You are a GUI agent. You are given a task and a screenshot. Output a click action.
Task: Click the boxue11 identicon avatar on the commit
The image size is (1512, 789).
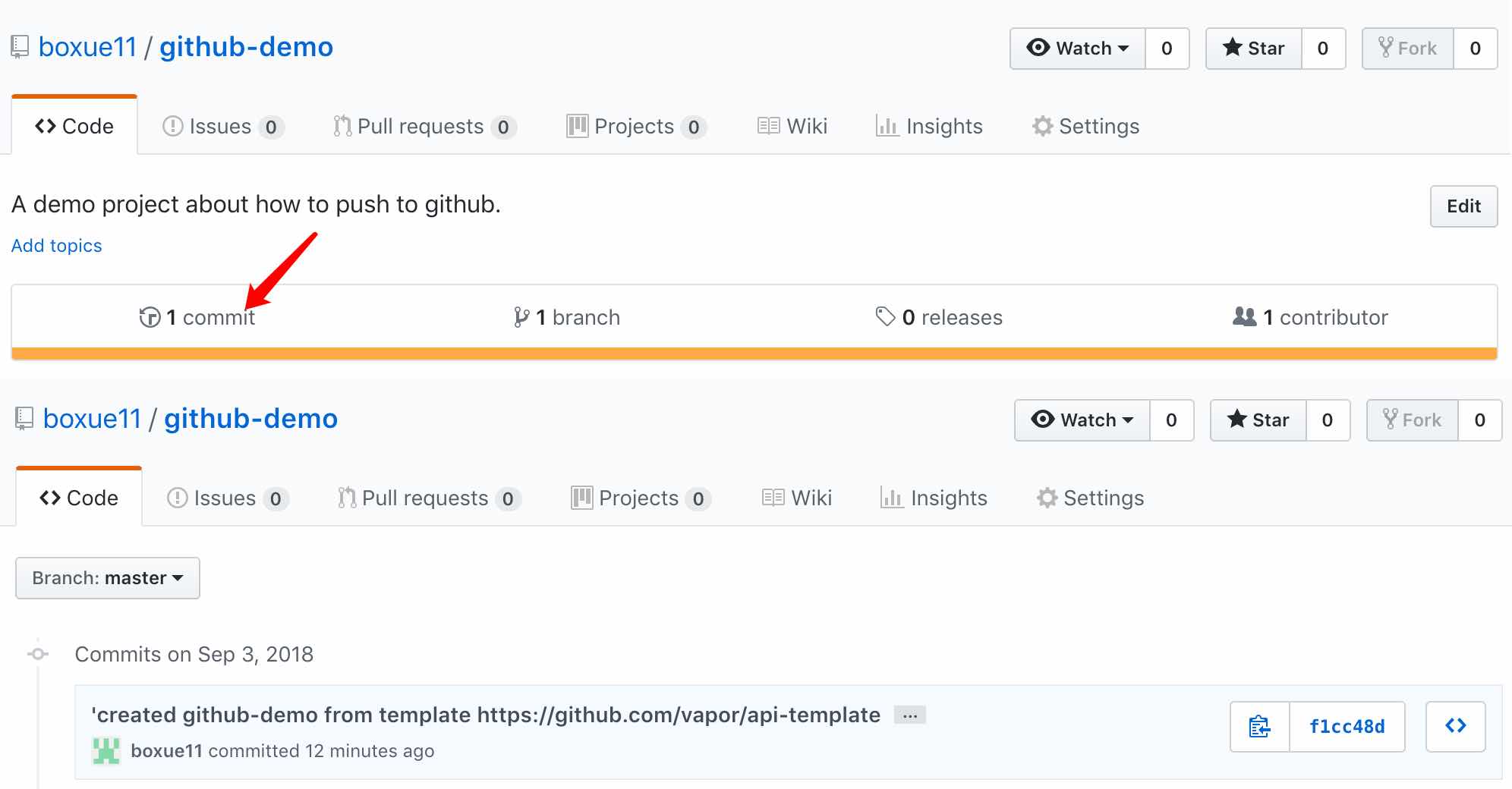point(106,751)
